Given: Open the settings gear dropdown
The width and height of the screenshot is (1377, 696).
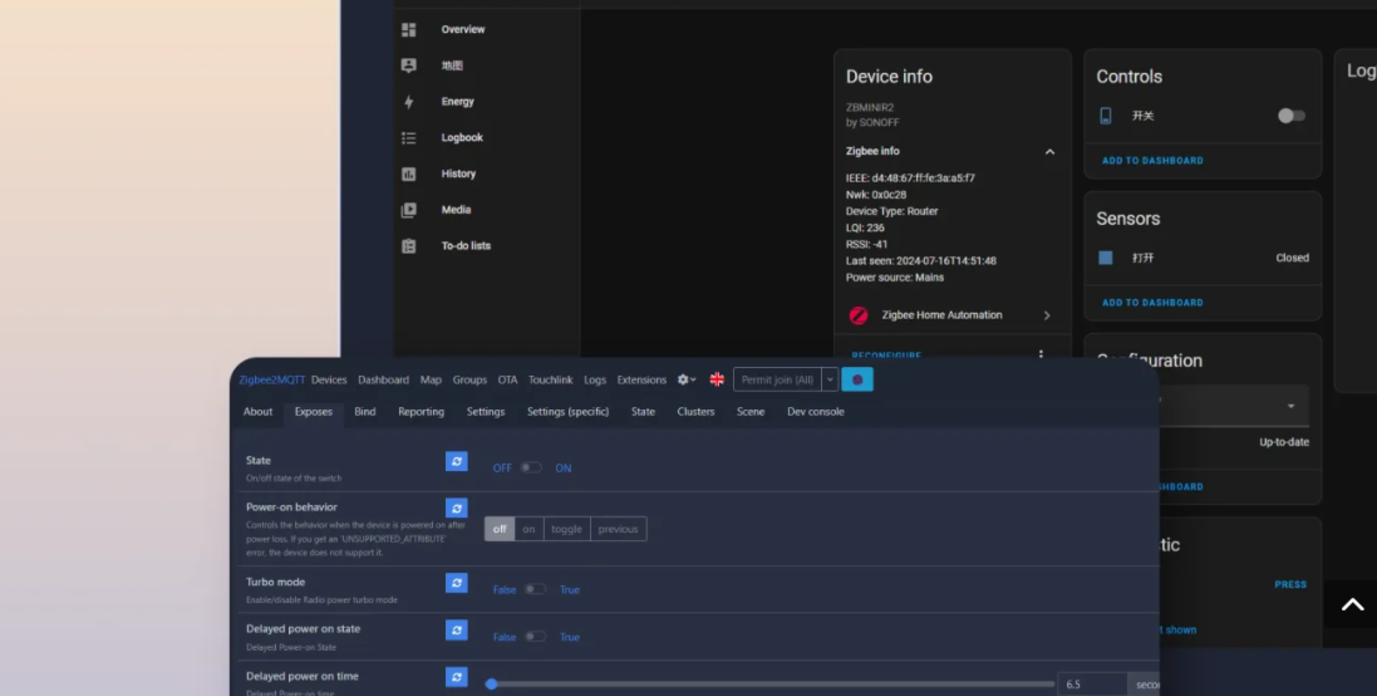Looking at the screenshot, I should click(686, 380).
